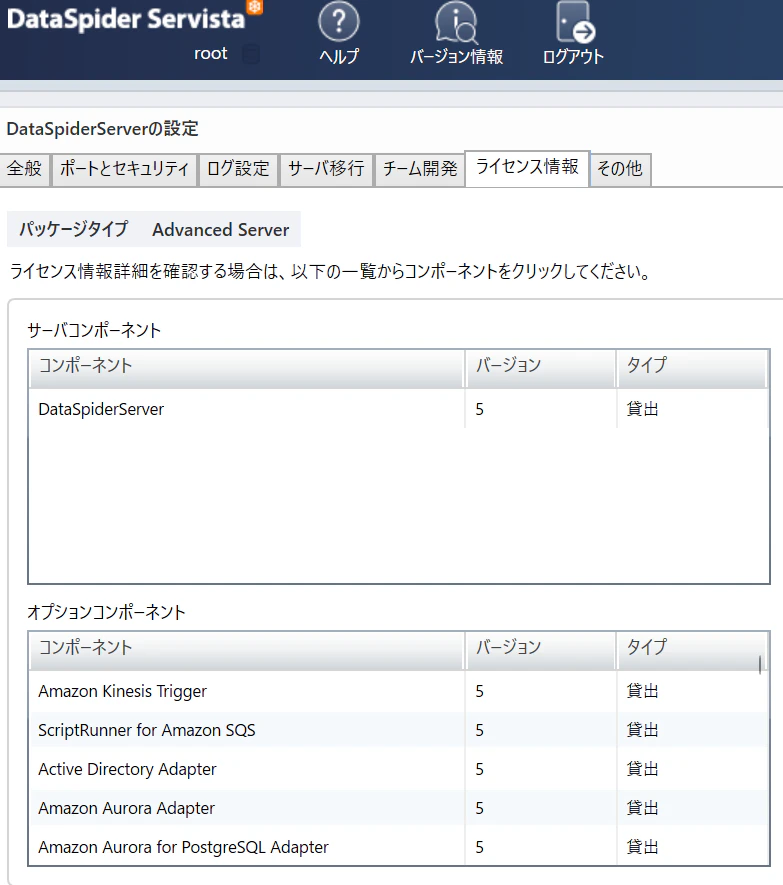Click Amazon Aurora for PostgreSQL Adapter row
This screenshot has width=783, height=885.
point(399,847)
